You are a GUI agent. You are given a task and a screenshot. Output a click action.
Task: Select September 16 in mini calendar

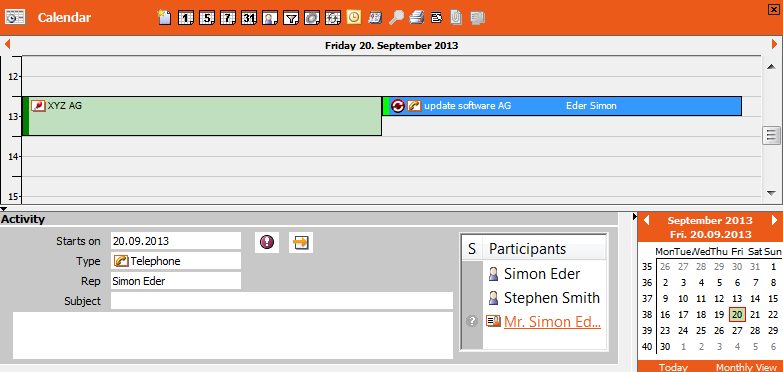coord(665,315)
